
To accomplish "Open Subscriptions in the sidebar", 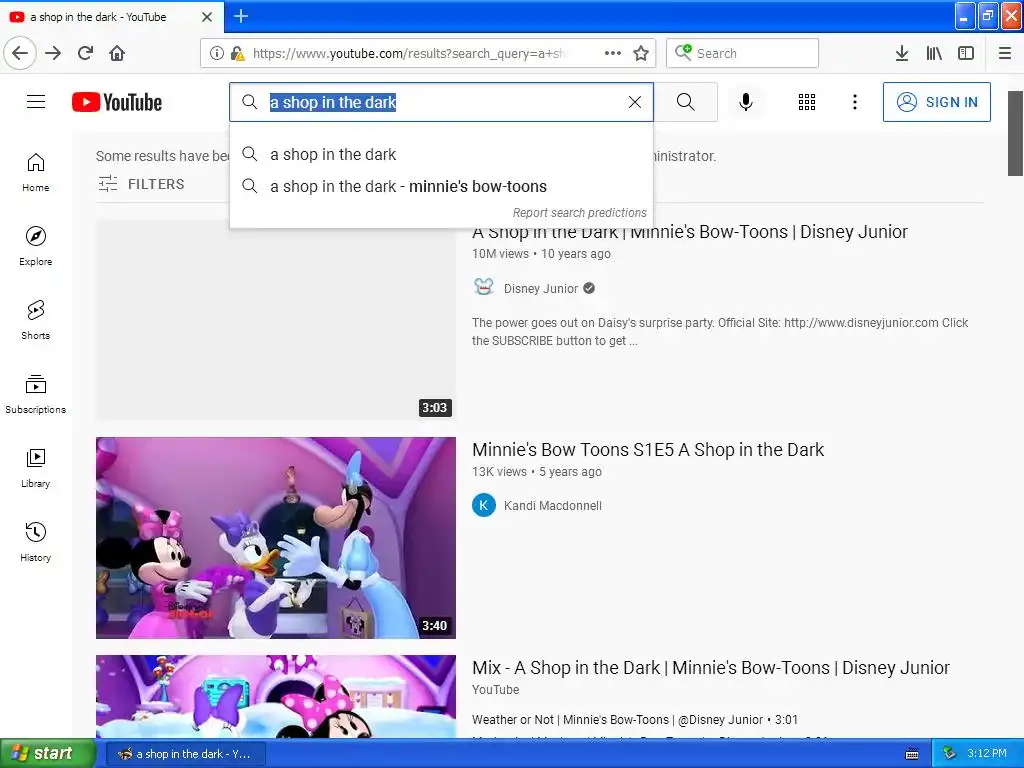I will pos(36,394).
